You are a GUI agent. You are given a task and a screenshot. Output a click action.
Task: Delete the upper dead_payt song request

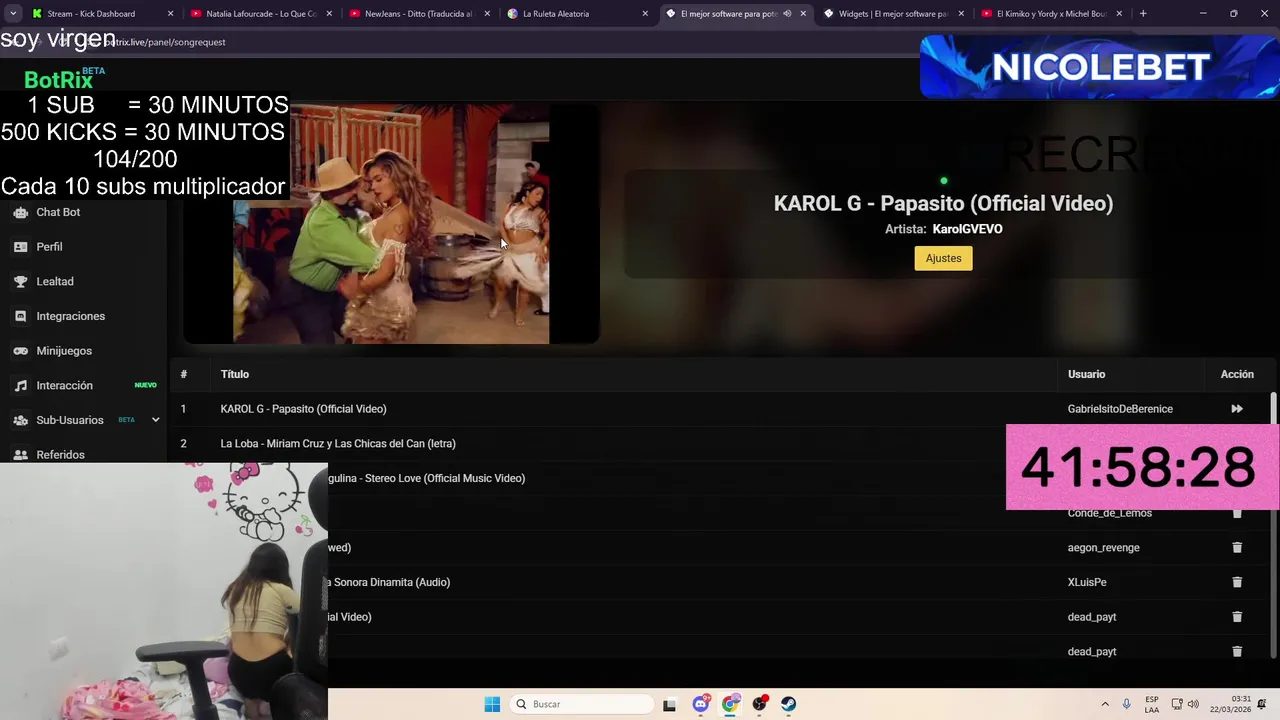click(1237, 617)
